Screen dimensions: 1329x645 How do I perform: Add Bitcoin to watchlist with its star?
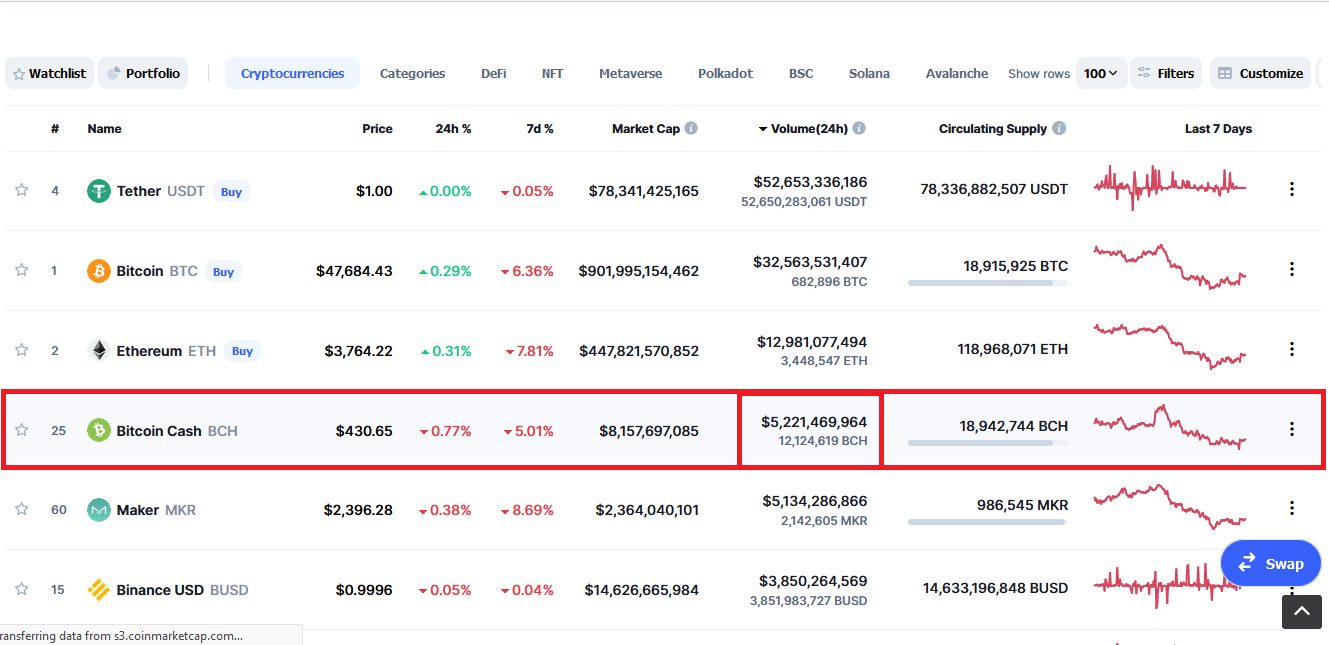(21, 270)
